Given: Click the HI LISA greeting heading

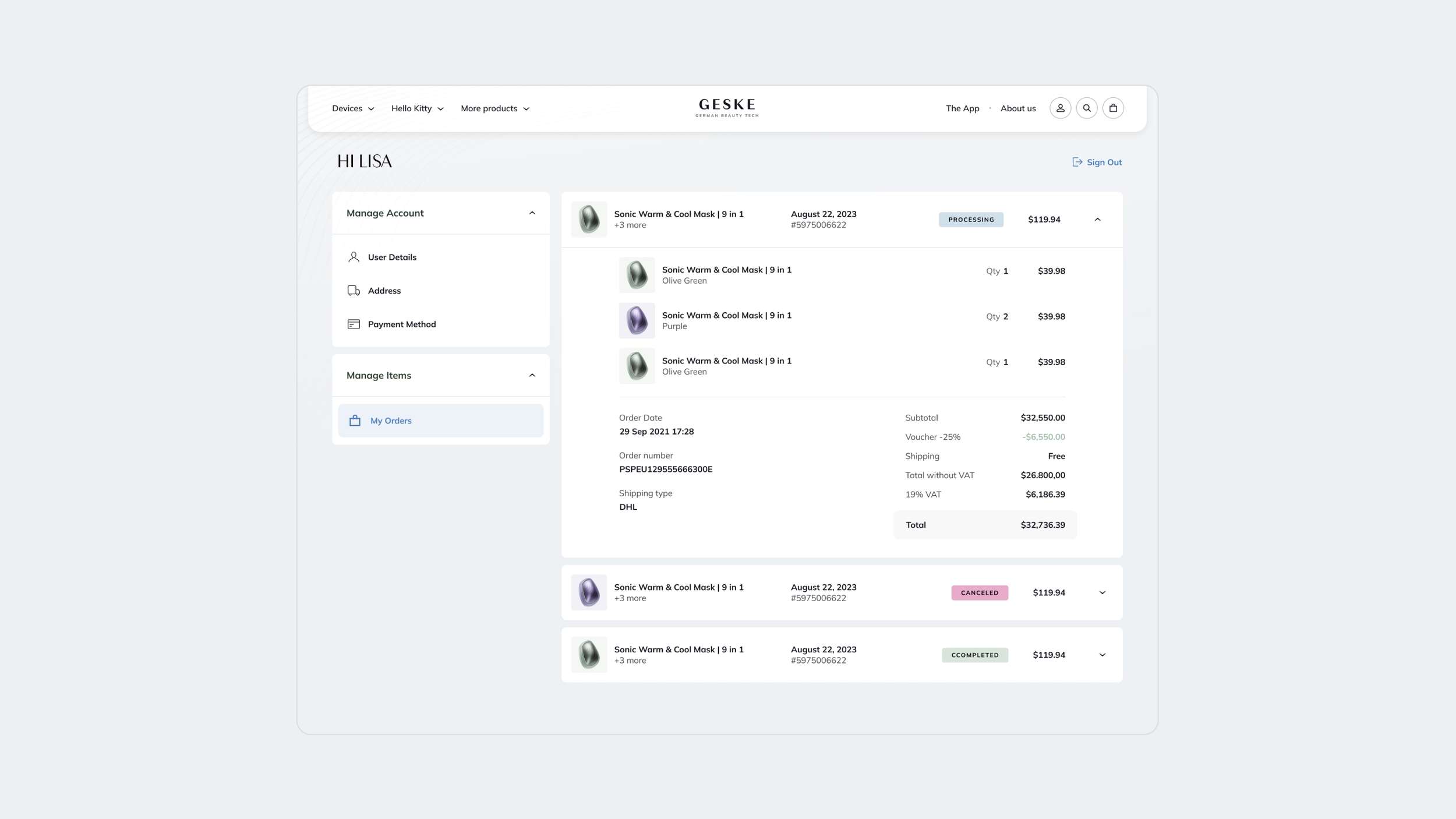Looking at the screenshot, I should (365, 161).
